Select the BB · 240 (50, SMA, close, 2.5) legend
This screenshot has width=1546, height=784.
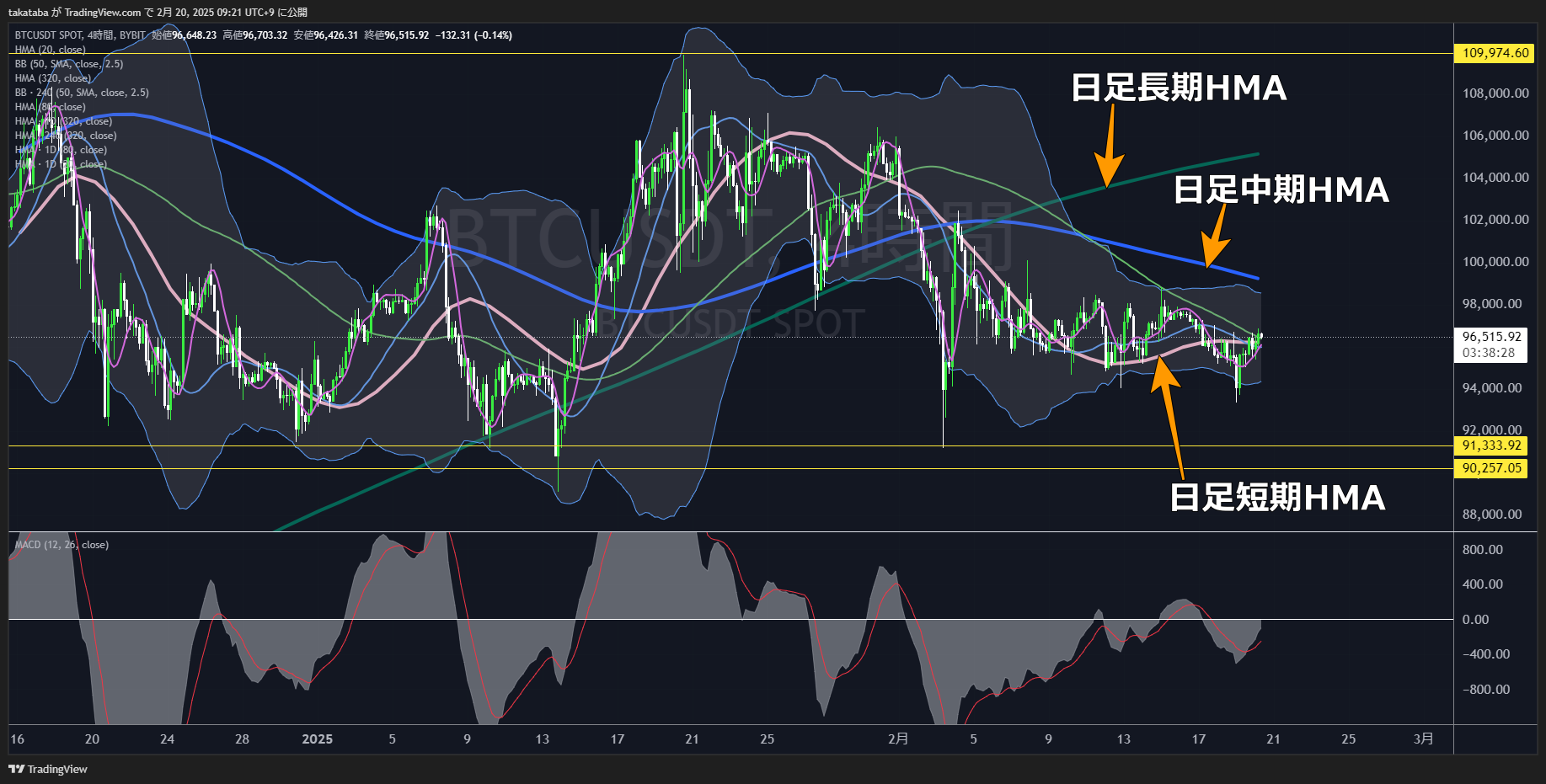coord(82,93)
